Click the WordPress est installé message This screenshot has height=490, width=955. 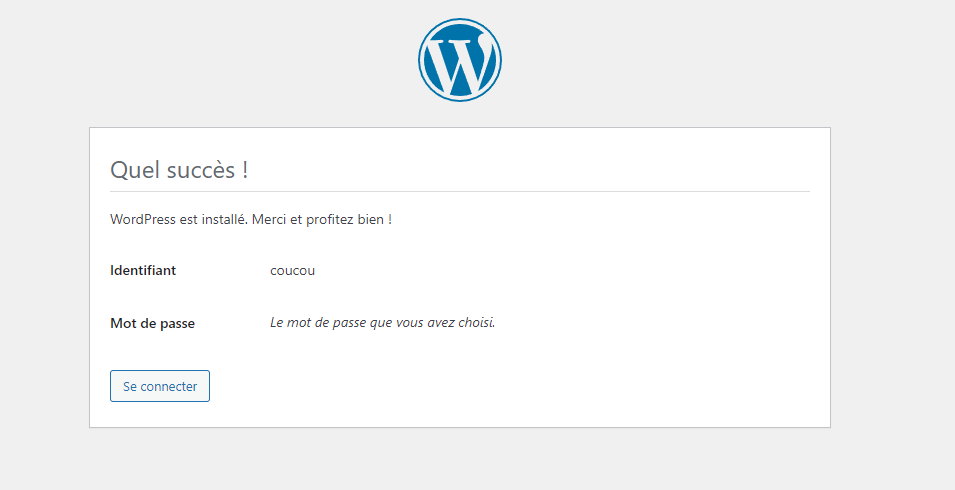point(251,219)
